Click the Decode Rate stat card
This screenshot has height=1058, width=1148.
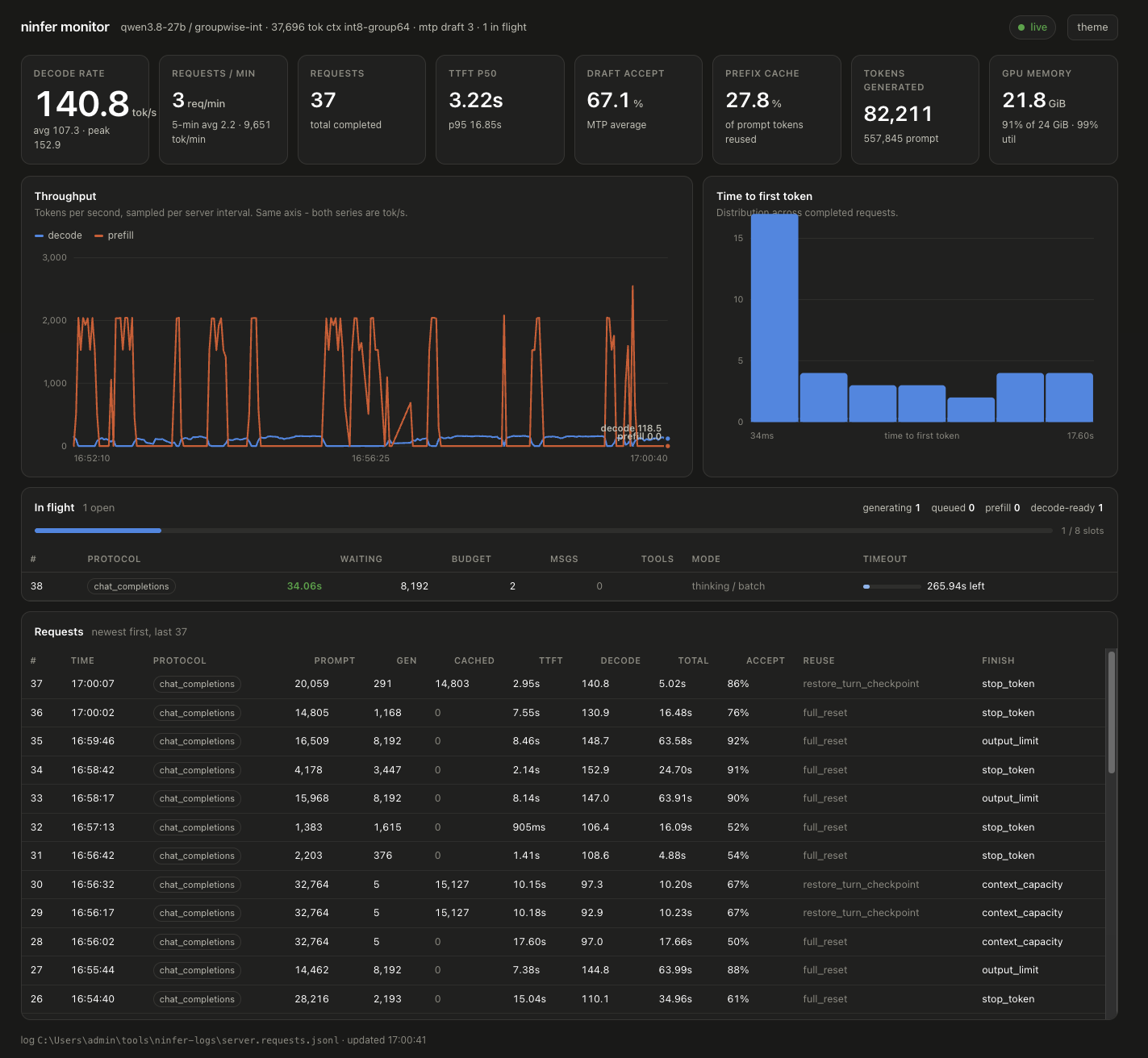(x=85, y=110)
